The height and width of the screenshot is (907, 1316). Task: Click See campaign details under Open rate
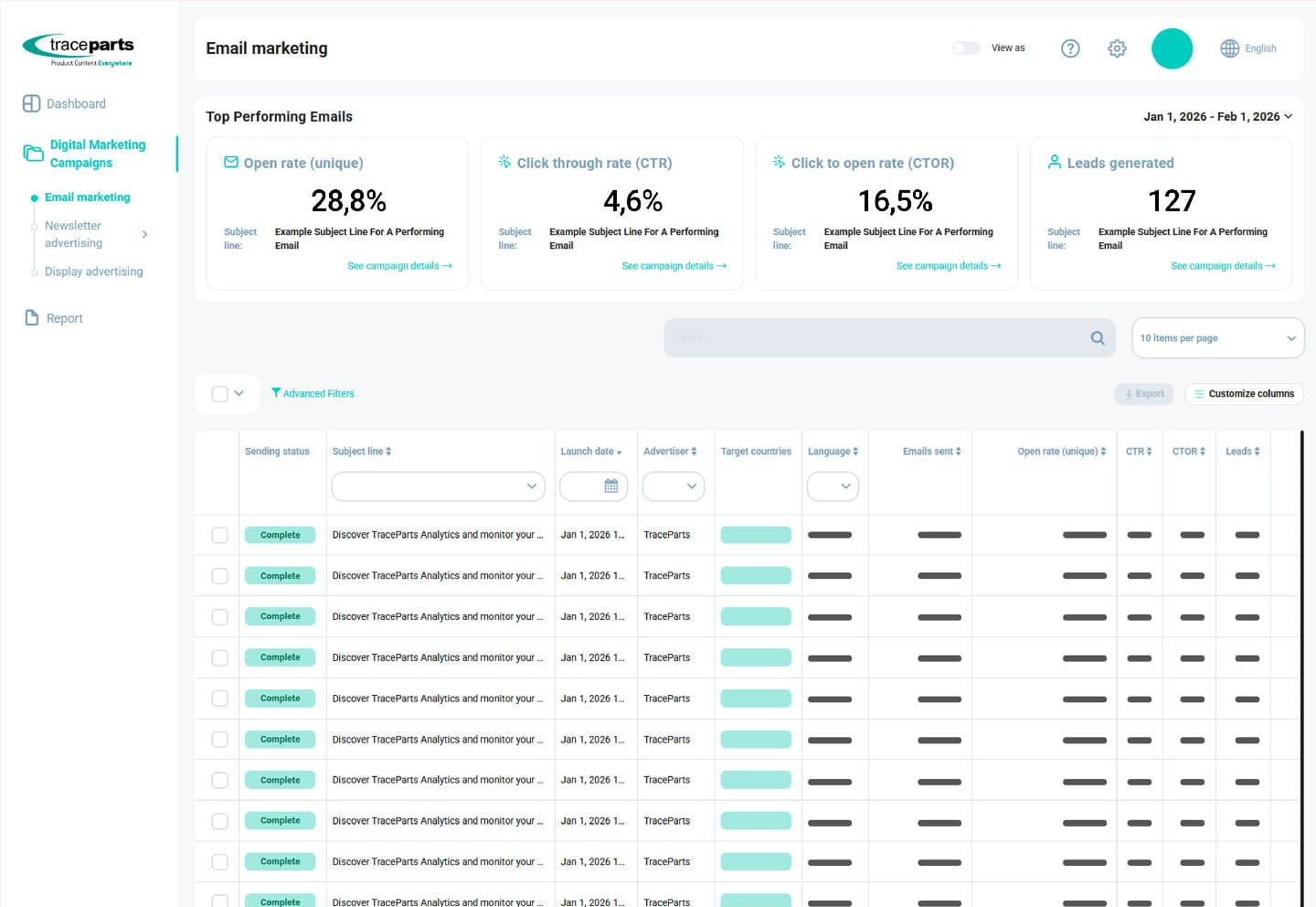click(399, 266)
